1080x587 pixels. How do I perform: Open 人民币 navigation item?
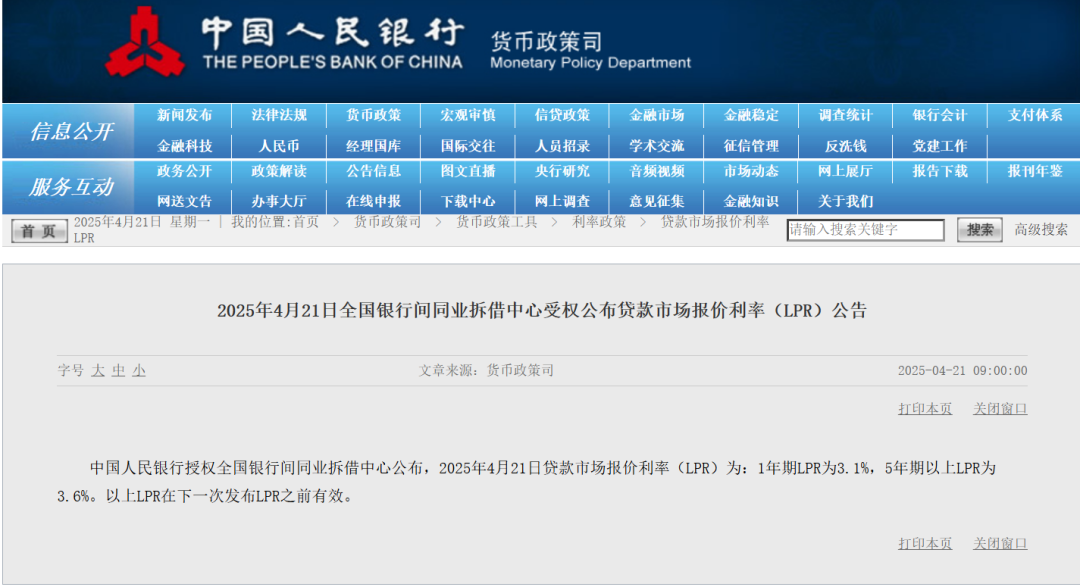tap(278, 146)
